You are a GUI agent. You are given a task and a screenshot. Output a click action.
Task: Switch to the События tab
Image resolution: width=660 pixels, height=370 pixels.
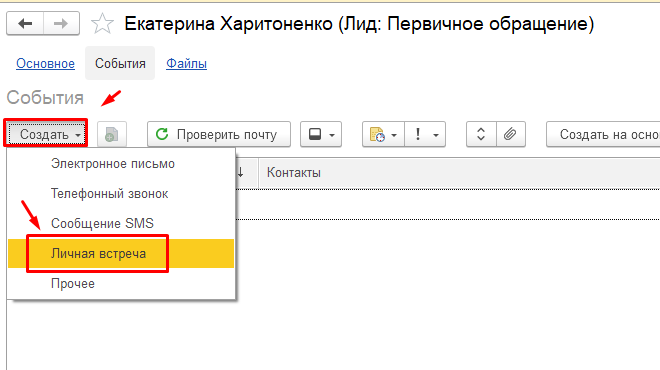(120, 63)
